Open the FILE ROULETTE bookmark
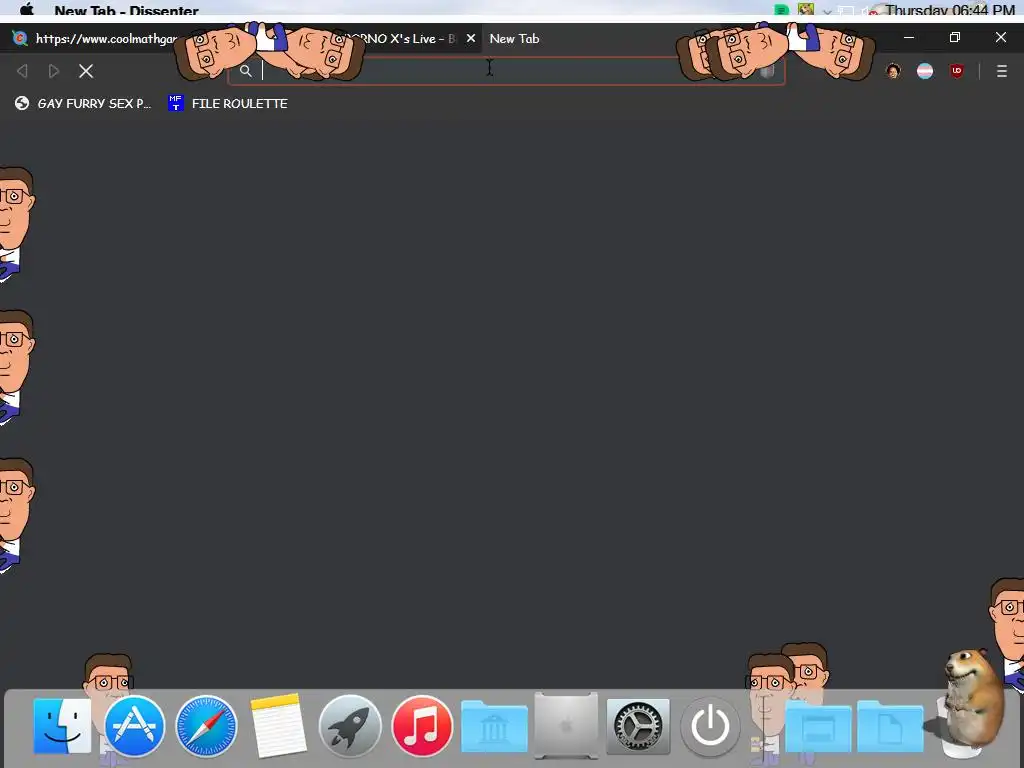 [x=227, y=103]
